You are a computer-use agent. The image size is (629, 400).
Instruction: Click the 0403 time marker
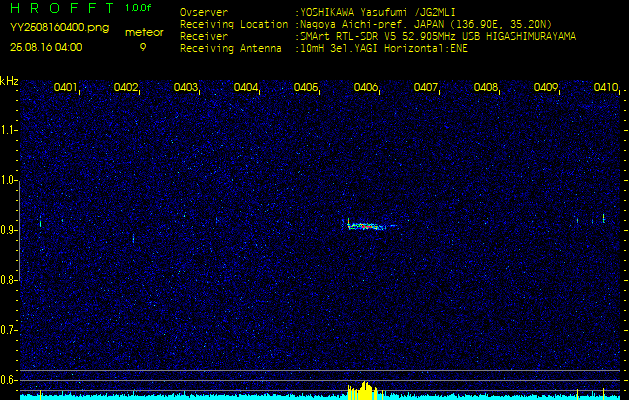click(x=186, y=87)
